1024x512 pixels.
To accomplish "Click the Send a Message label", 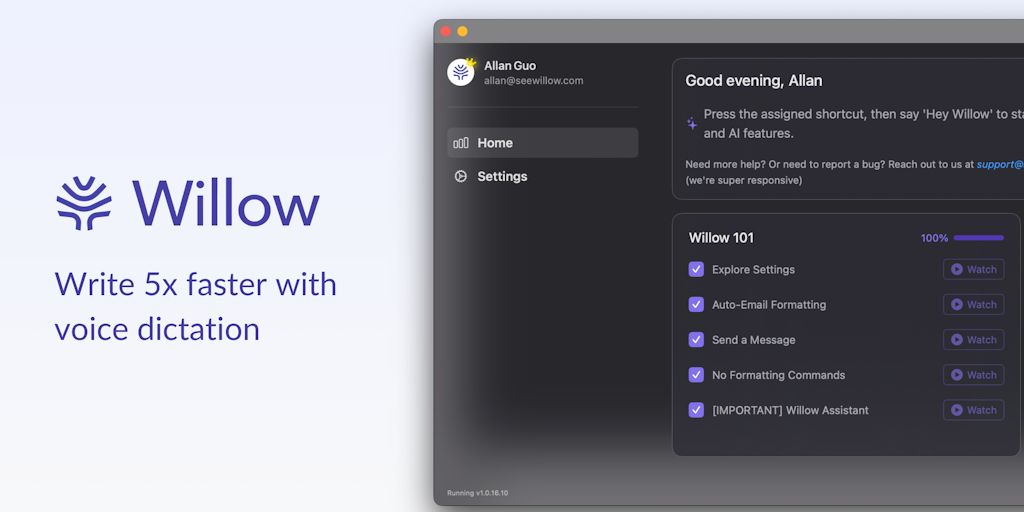I will [754, 340].
